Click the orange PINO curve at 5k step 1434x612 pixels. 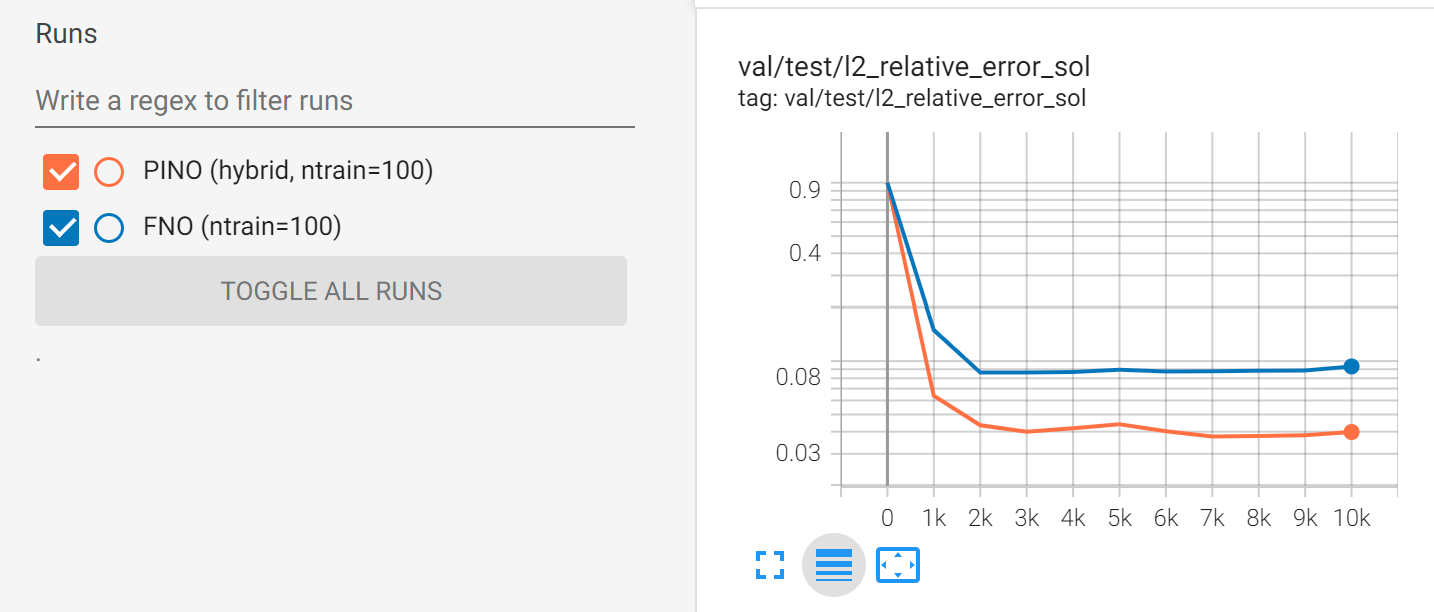(1119, 424)
